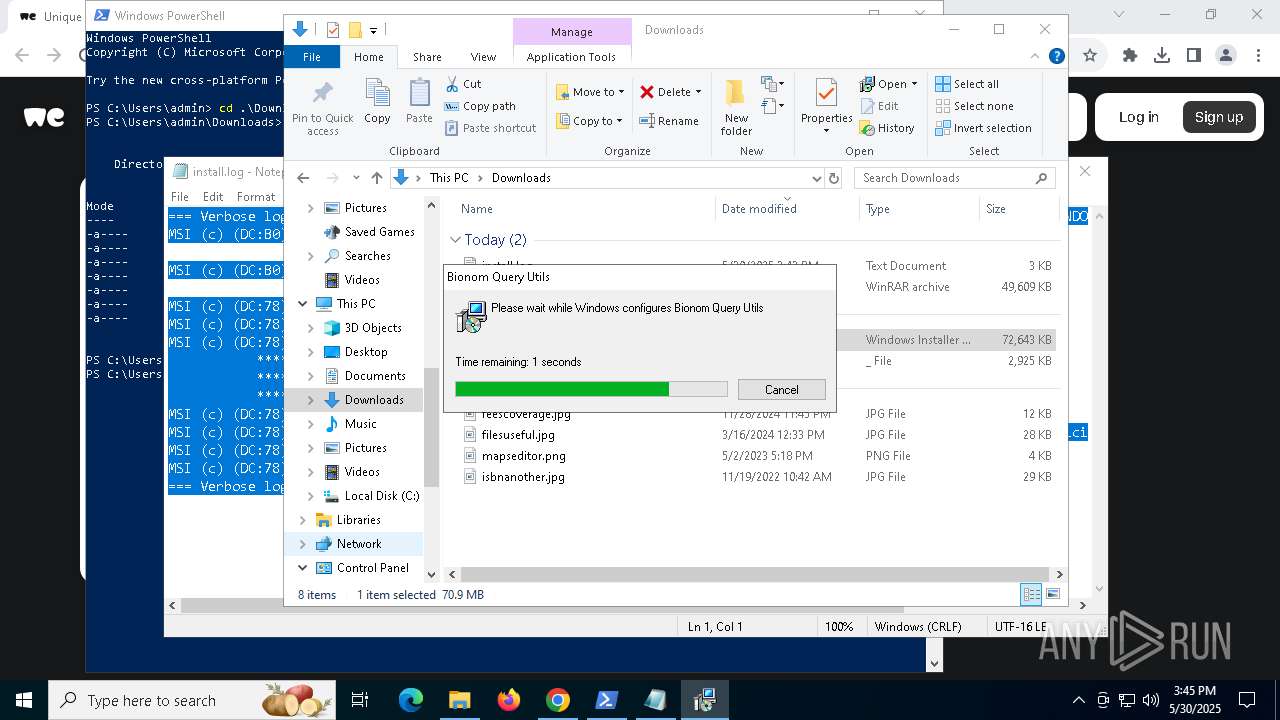Select the Home ribbon tab
Screen dimensions: 1280x720
(x=368, y=57)
